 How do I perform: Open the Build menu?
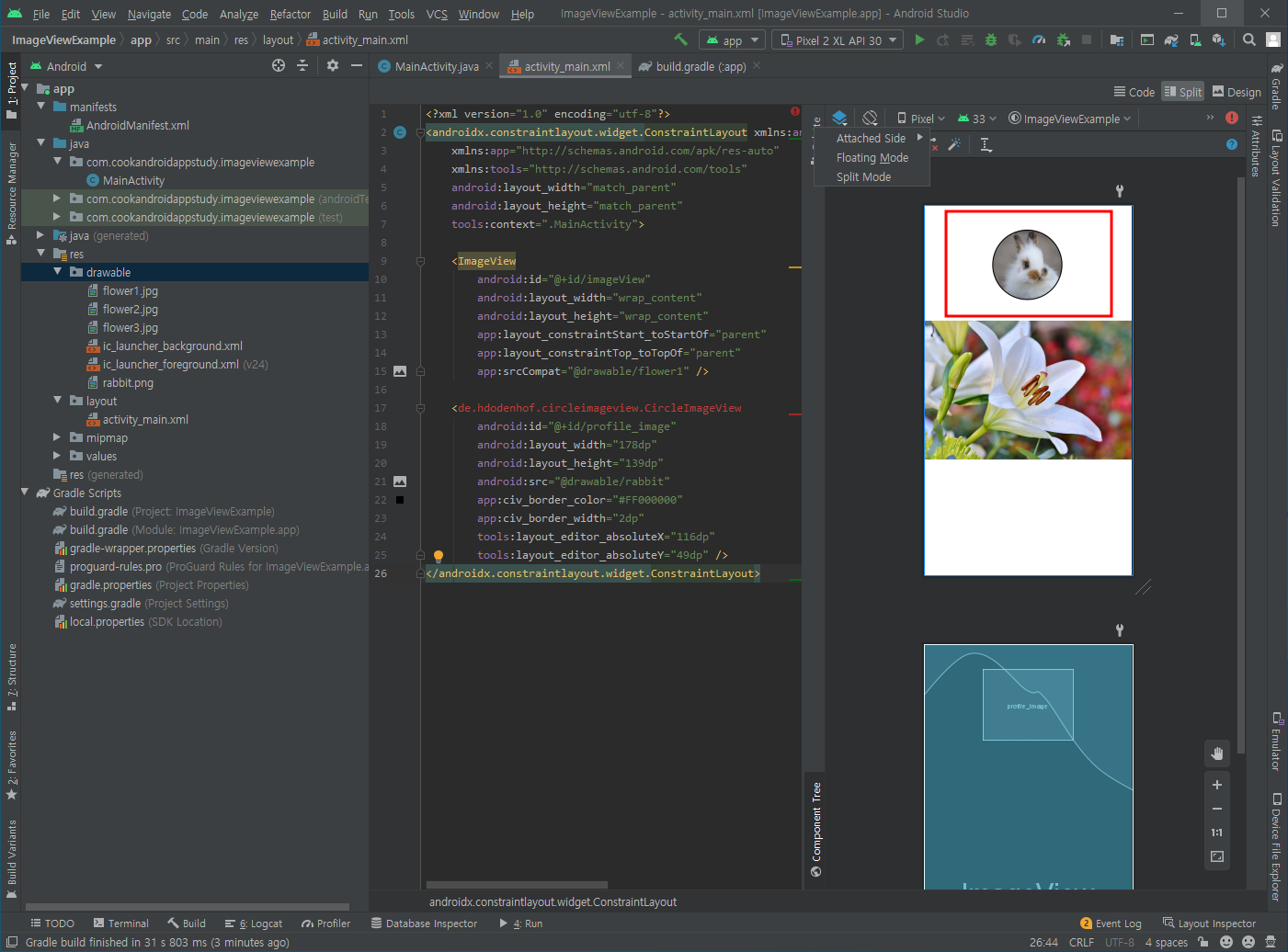pyautogui.click(x=335, y=14)
